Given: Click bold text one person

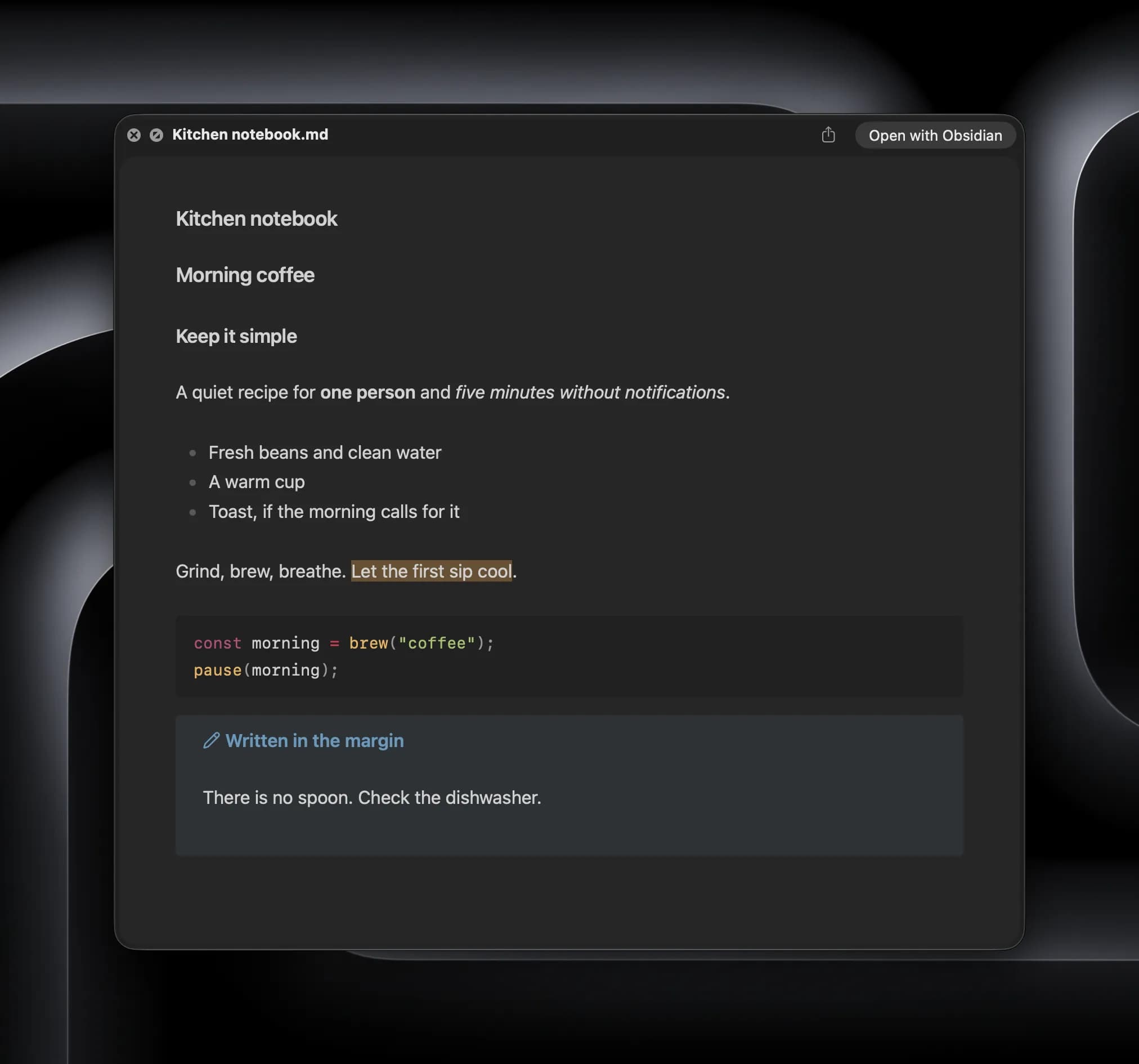Looking at the screenshot, I should [x=367, y=392].
